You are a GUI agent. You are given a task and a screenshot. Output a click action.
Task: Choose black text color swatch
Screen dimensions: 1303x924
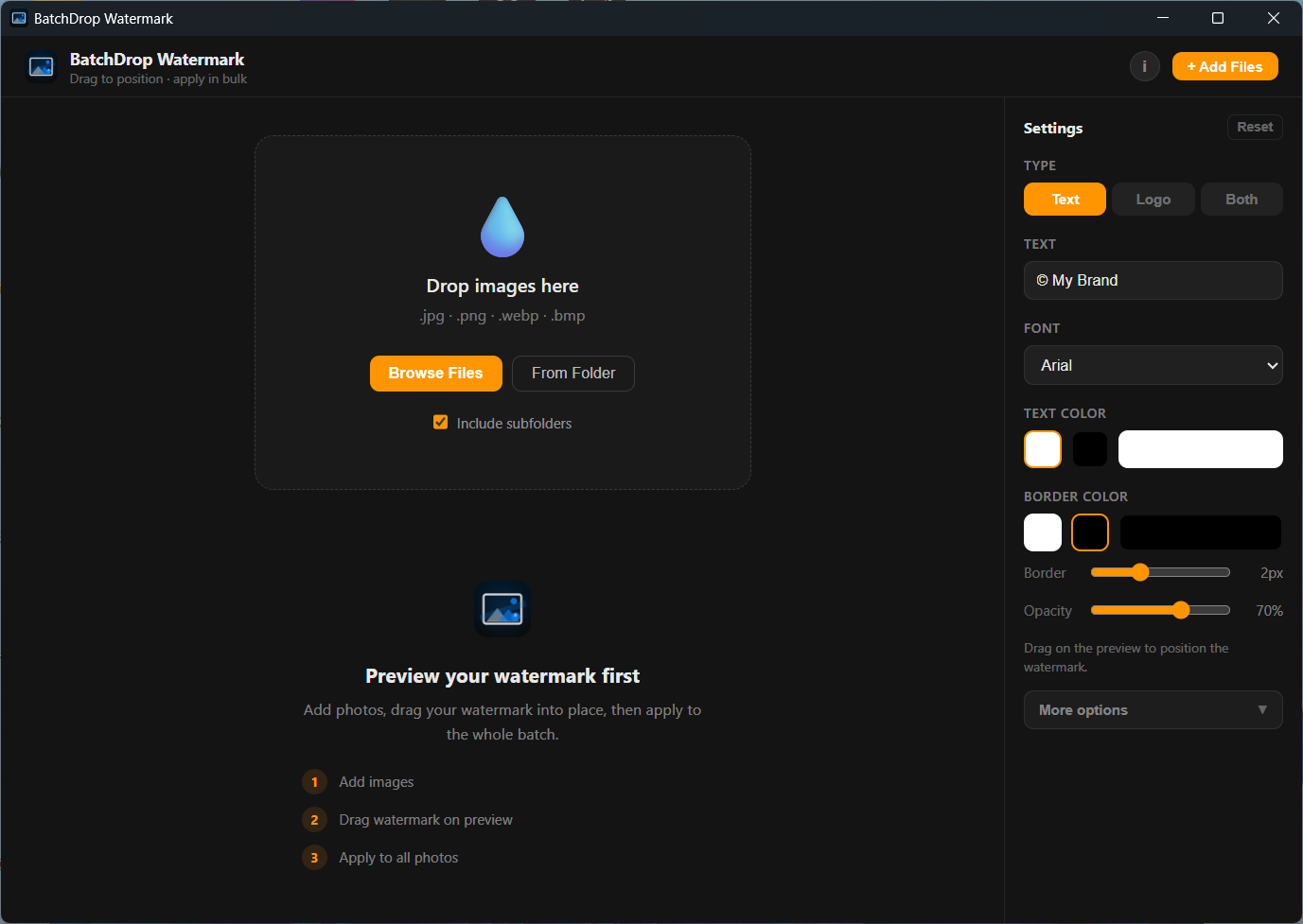click(x=1090, y=449)
